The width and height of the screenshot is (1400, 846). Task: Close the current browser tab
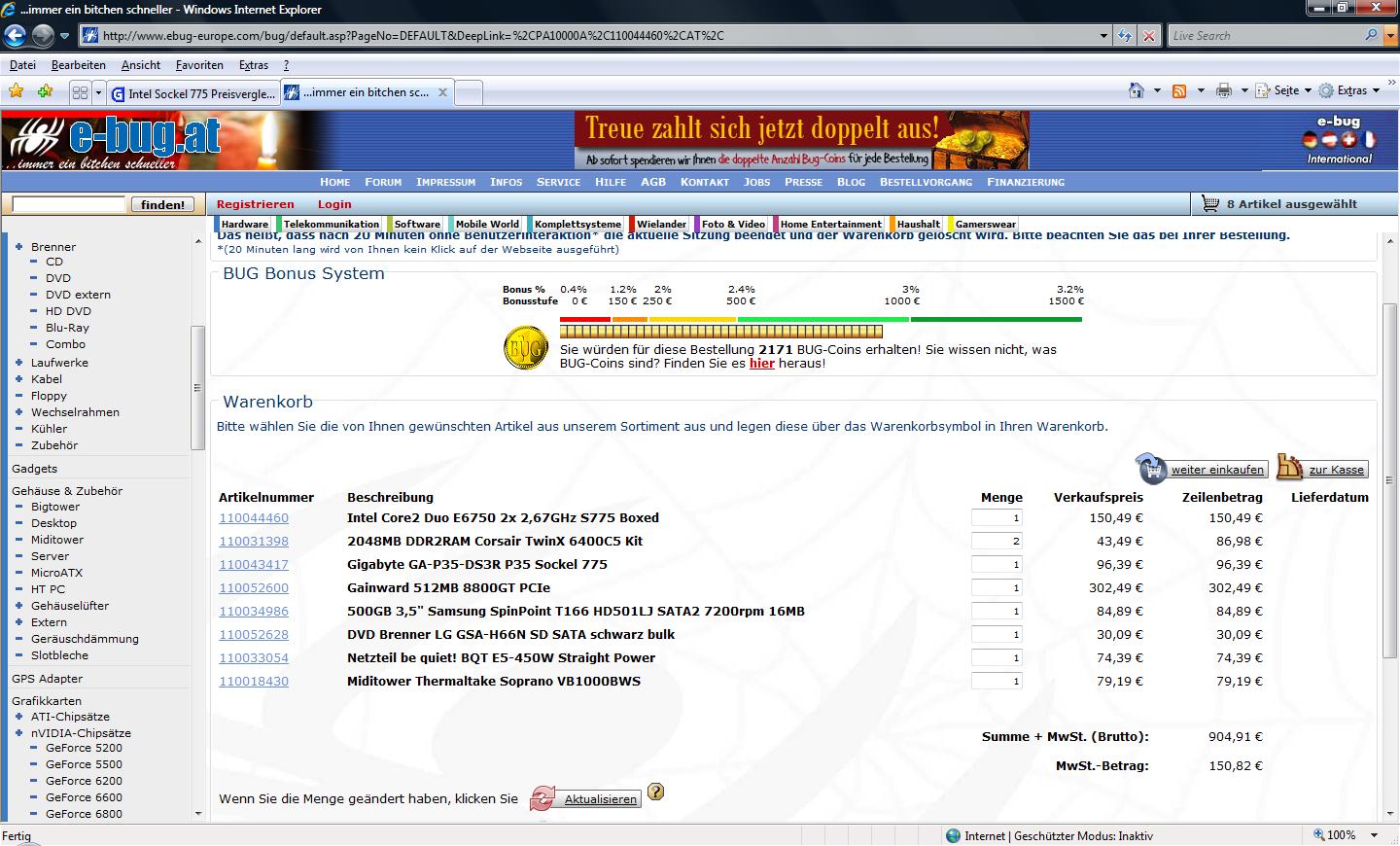[x=442, y=92]
